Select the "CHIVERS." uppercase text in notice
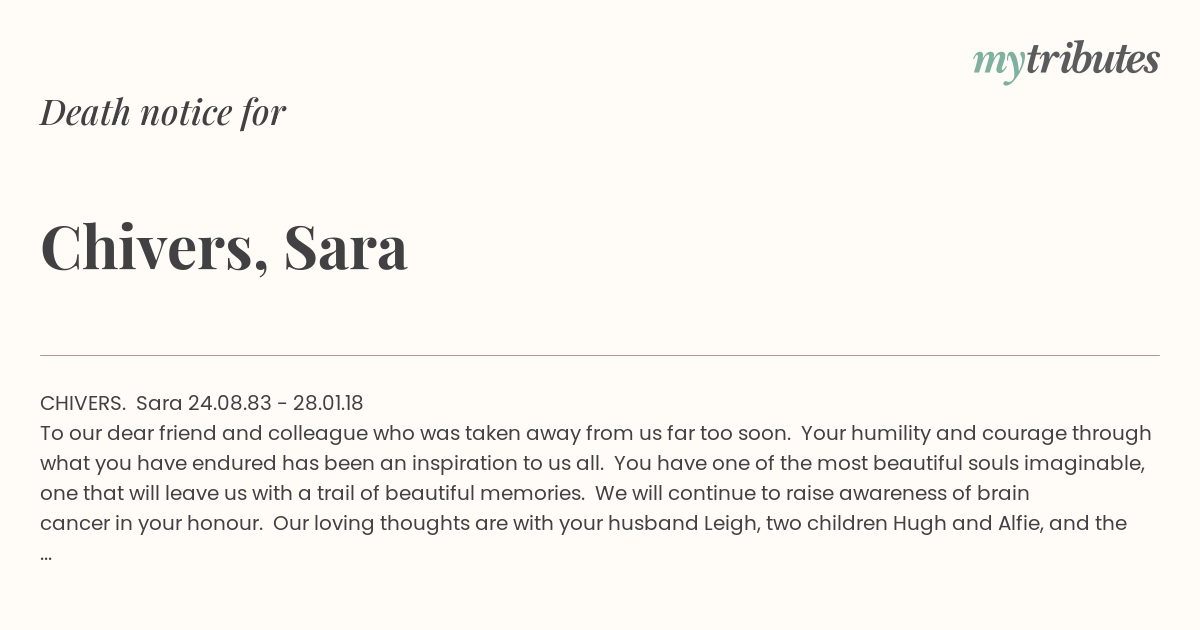The image size is (1200, 630). tap(83, 403)
